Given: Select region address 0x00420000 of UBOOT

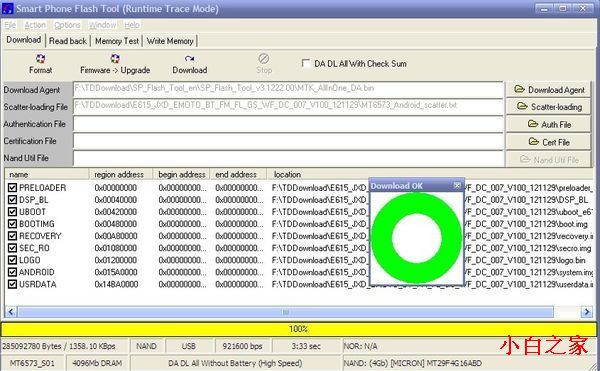Looking at the screenshot, I should tap(116, 212).
